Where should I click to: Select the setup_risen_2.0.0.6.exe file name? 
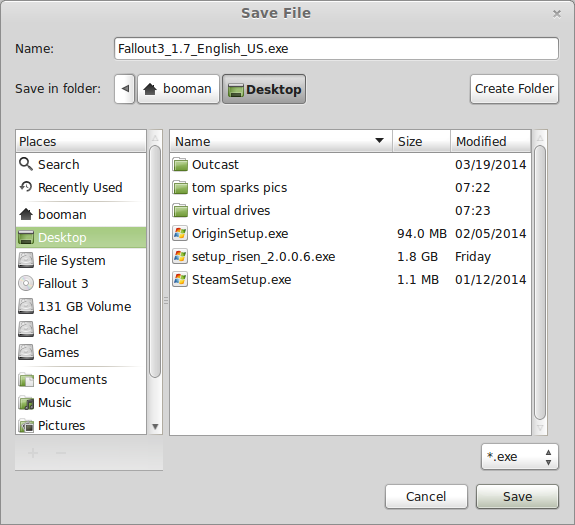(x=264, y=257)
